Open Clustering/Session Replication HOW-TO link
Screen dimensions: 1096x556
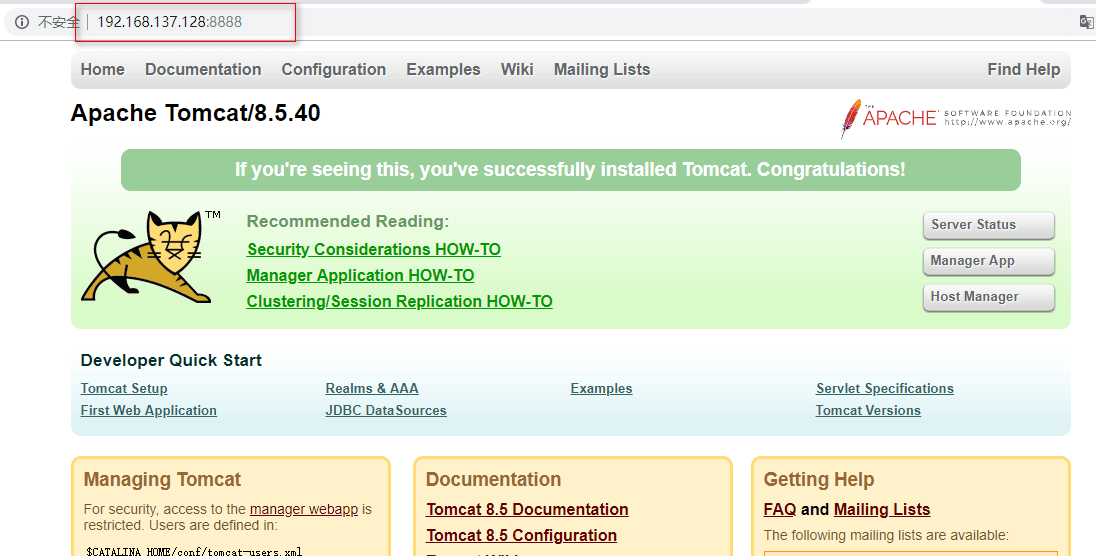(400, 301)
